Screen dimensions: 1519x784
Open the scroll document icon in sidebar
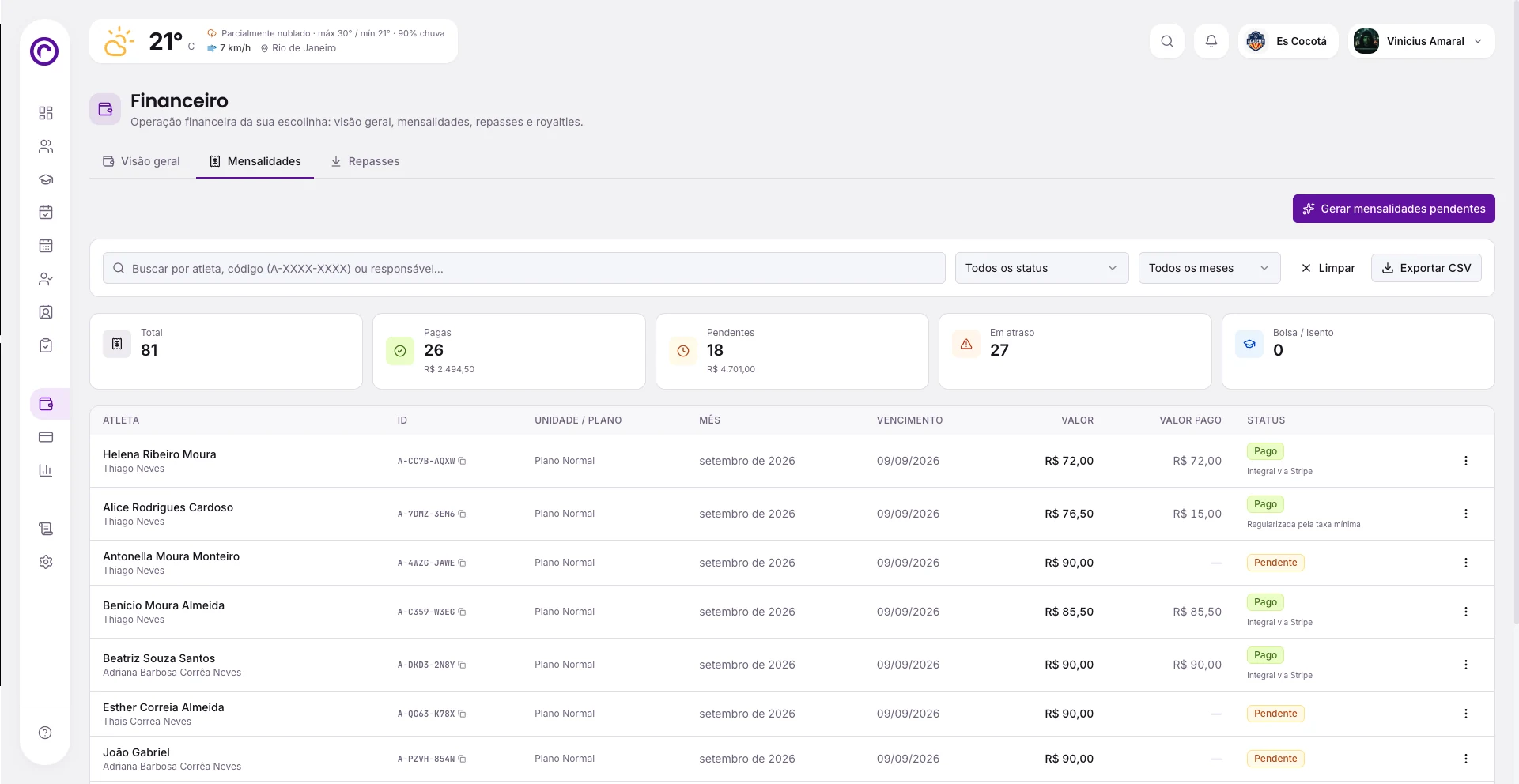point(46,529)
